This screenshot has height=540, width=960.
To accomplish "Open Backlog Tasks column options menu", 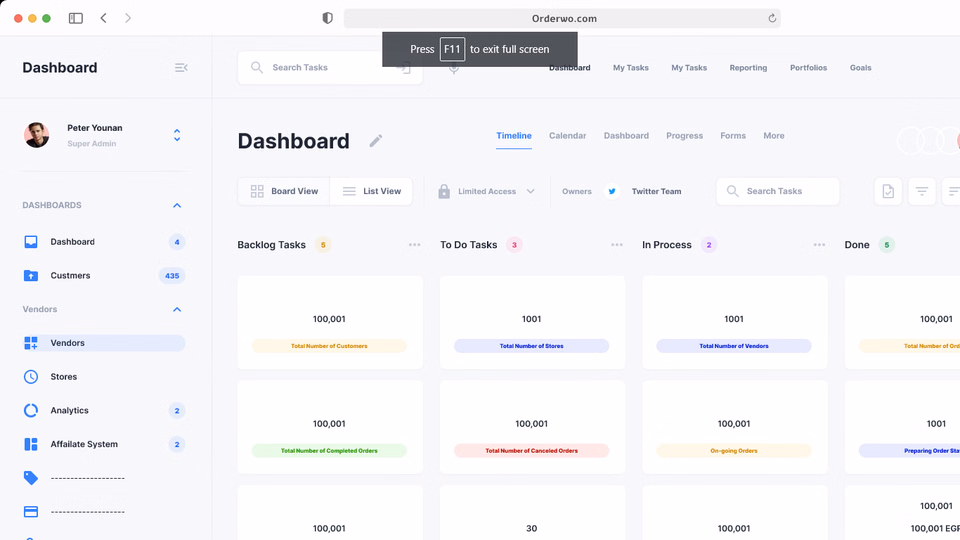I will [x=414, y=245].
